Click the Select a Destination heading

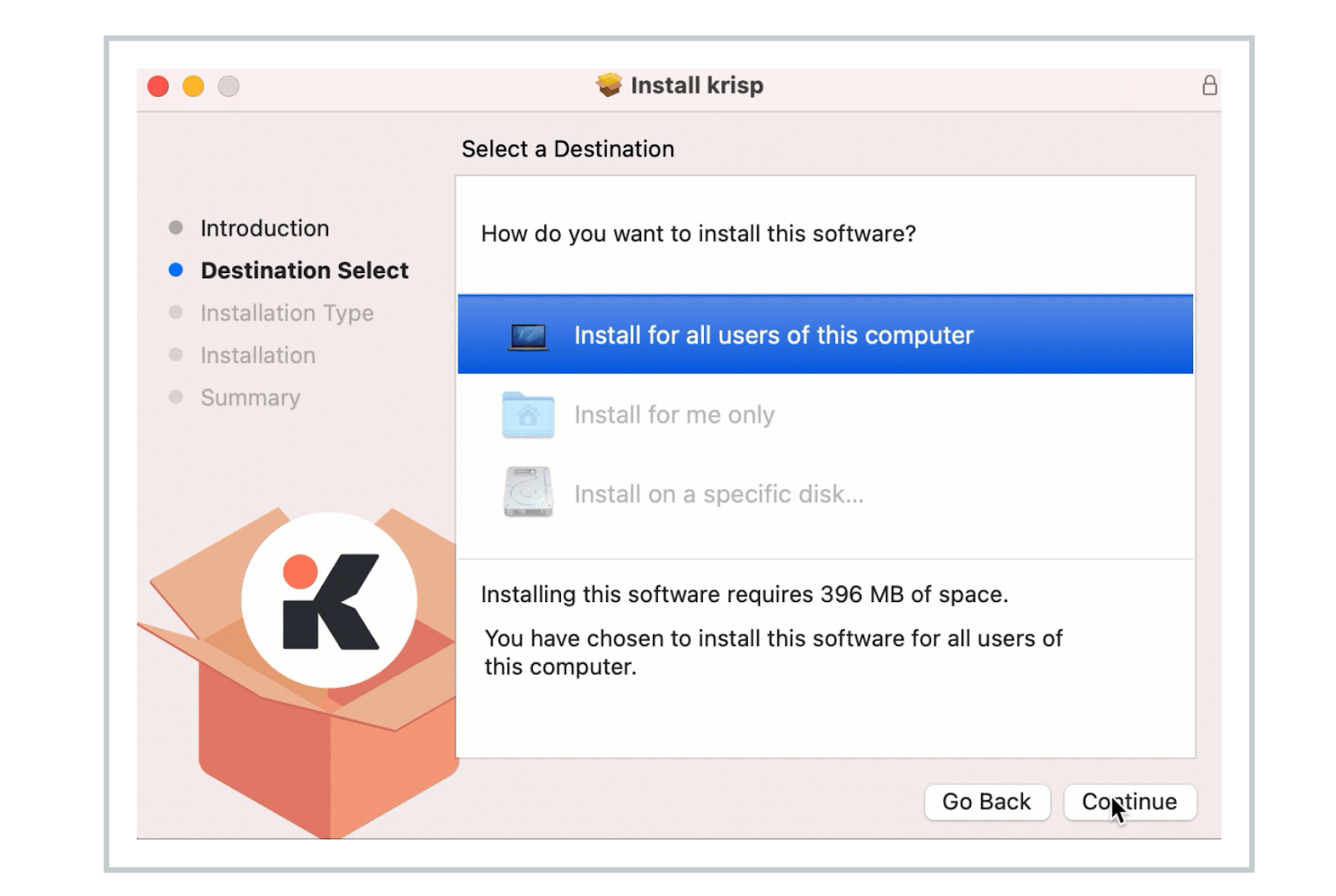pos(569,149)
